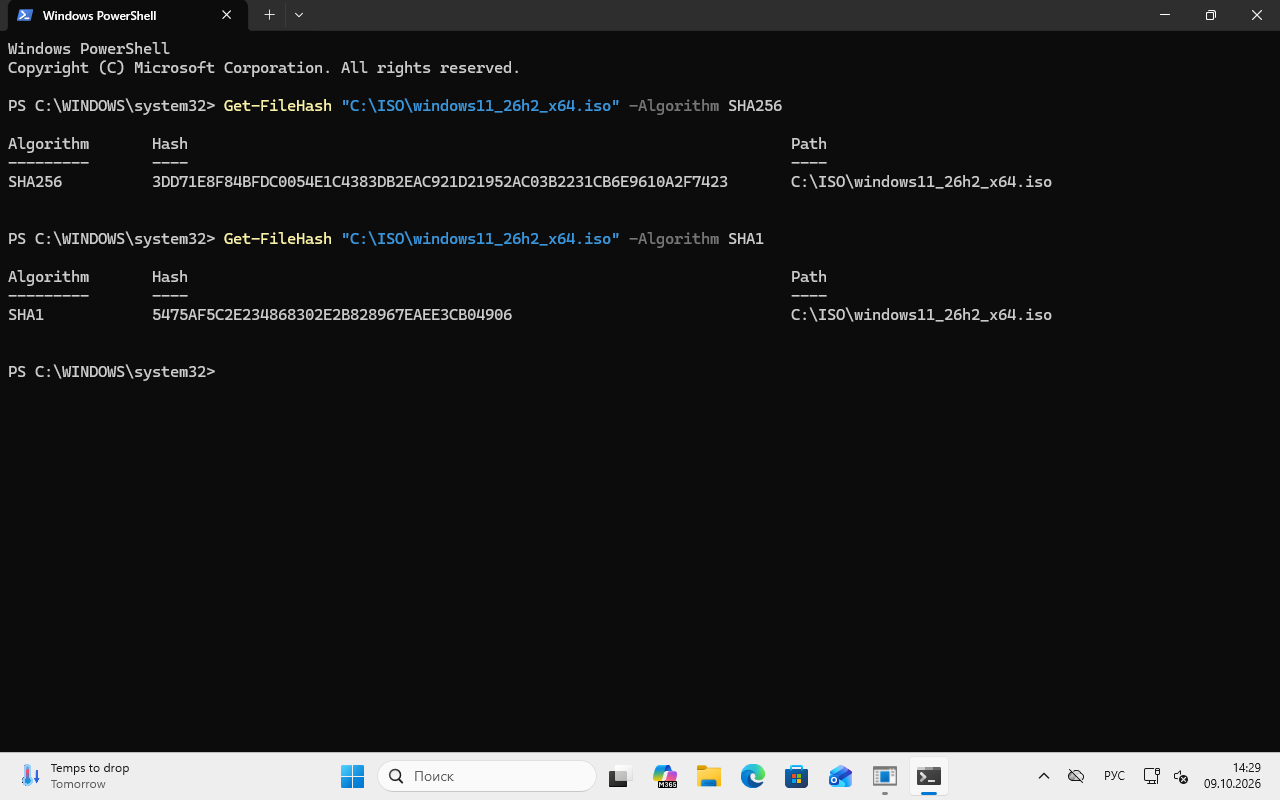Open Task View from taskbar

621,776
